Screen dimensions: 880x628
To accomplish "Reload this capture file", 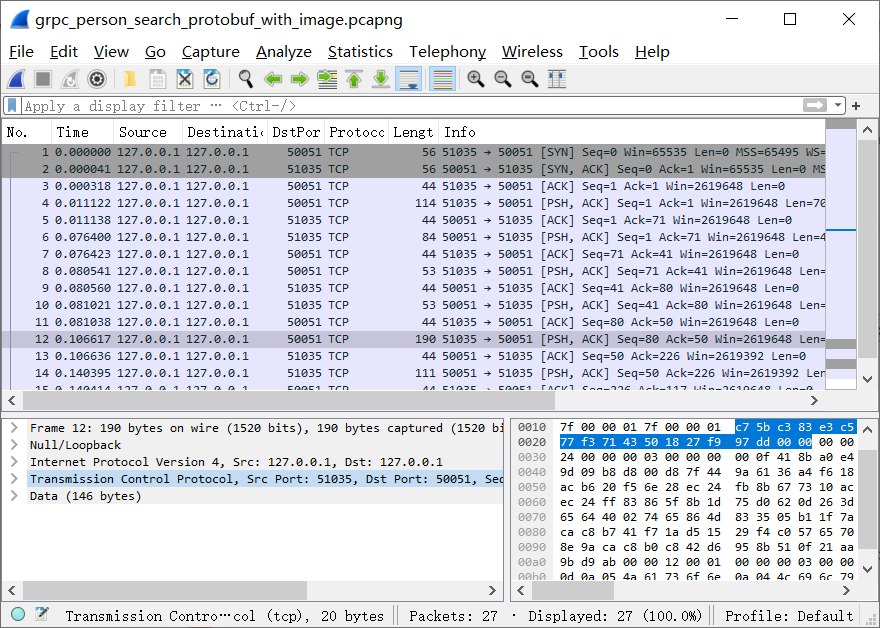I will point(210,79).
